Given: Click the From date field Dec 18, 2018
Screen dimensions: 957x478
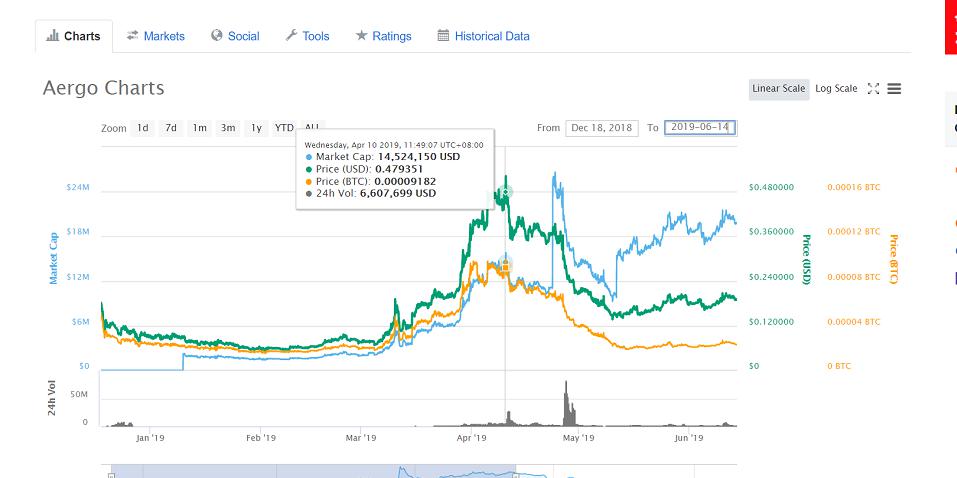Looking at the screenshot, I should [x=602, y=128].
